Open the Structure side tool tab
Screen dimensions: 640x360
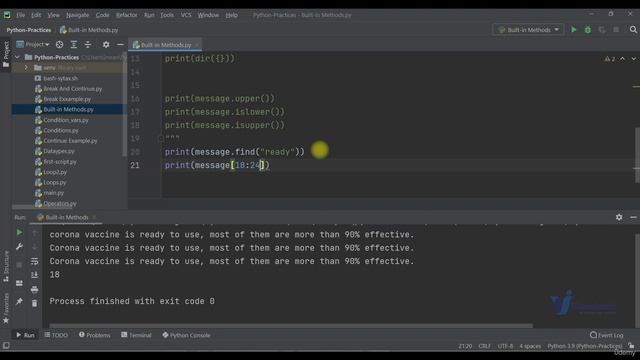(x=6, y=267)
